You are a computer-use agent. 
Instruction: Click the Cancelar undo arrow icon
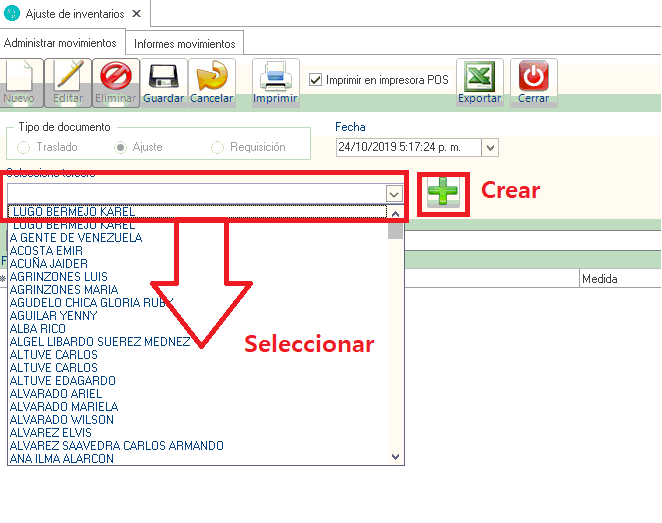tap(211, 78)
